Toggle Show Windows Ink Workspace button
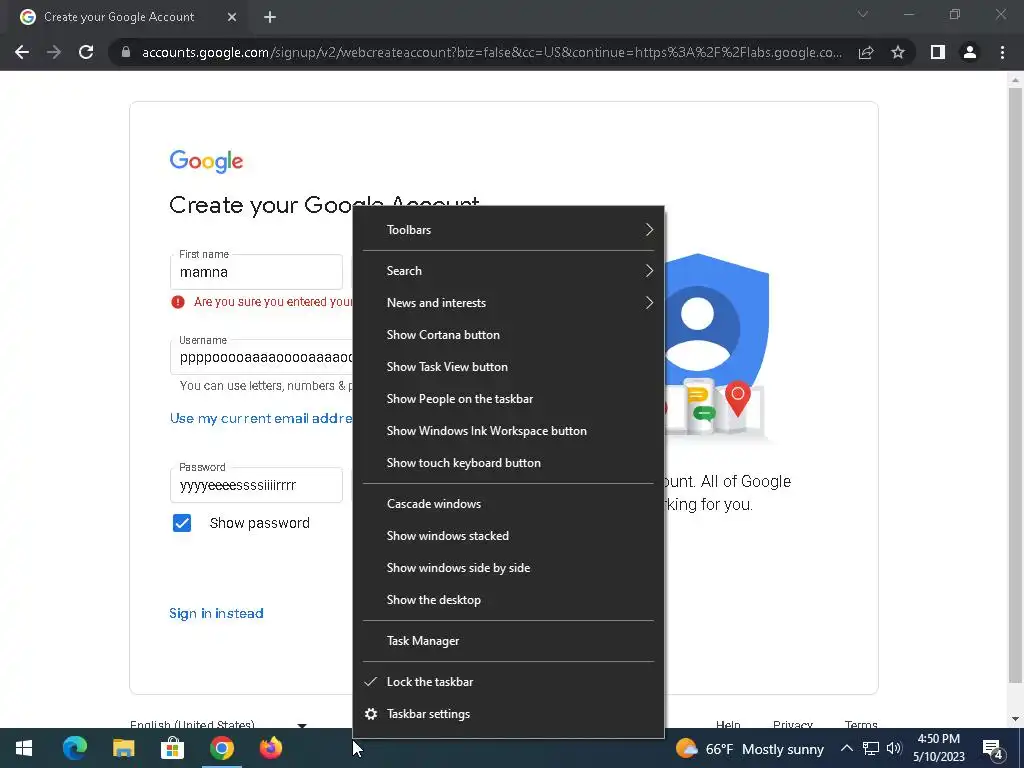This screenshot has height=768, width=1024. [508, 431]
